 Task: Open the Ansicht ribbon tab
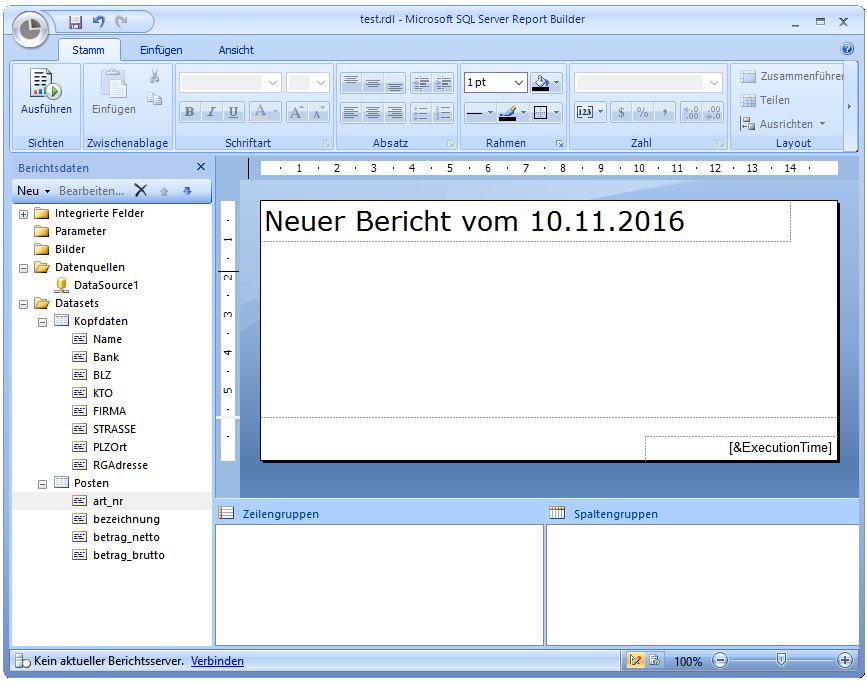point(236,50)
